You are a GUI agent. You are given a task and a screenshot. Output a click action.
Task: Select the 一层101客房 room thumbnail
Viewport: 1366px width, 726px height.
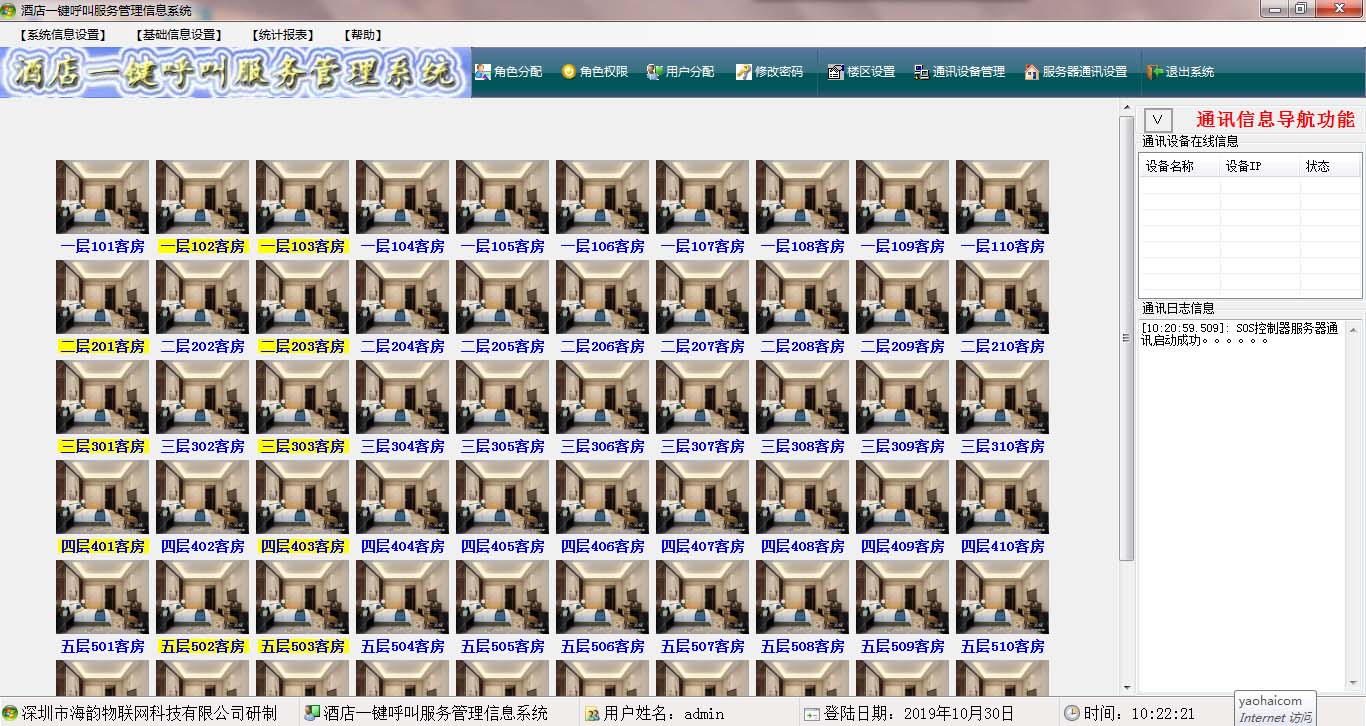[102, 197]
